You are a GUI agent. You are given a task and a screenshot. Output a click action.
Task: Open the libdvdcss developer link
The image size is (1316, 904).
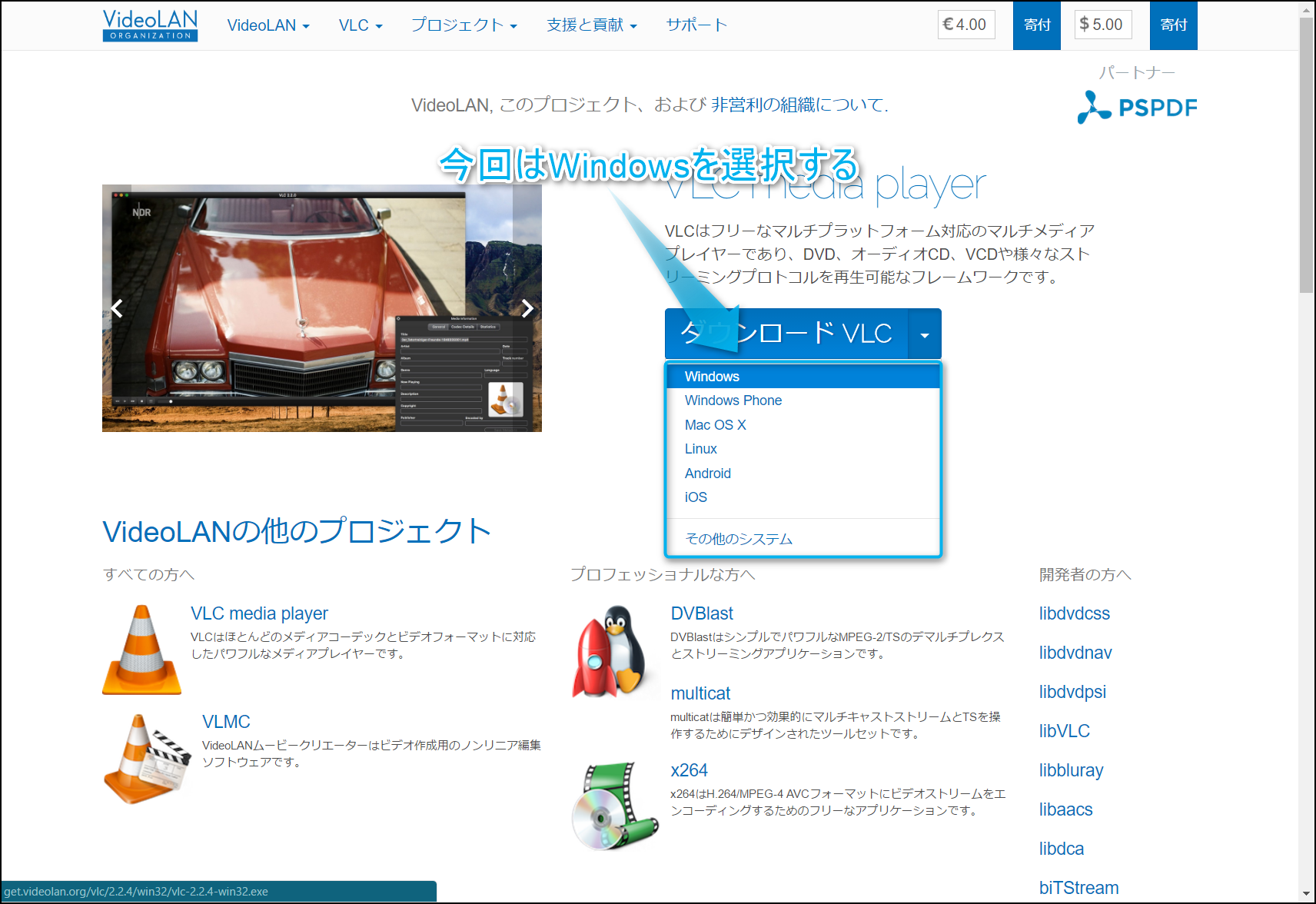(x=1074, y=613)
